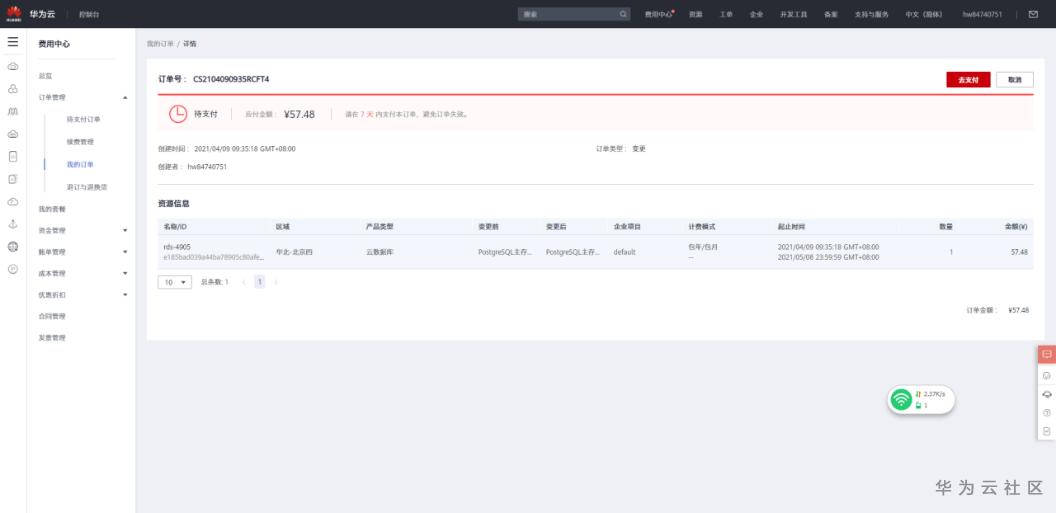Expand the 成本管理 menu section

click(x=125, y=273)
